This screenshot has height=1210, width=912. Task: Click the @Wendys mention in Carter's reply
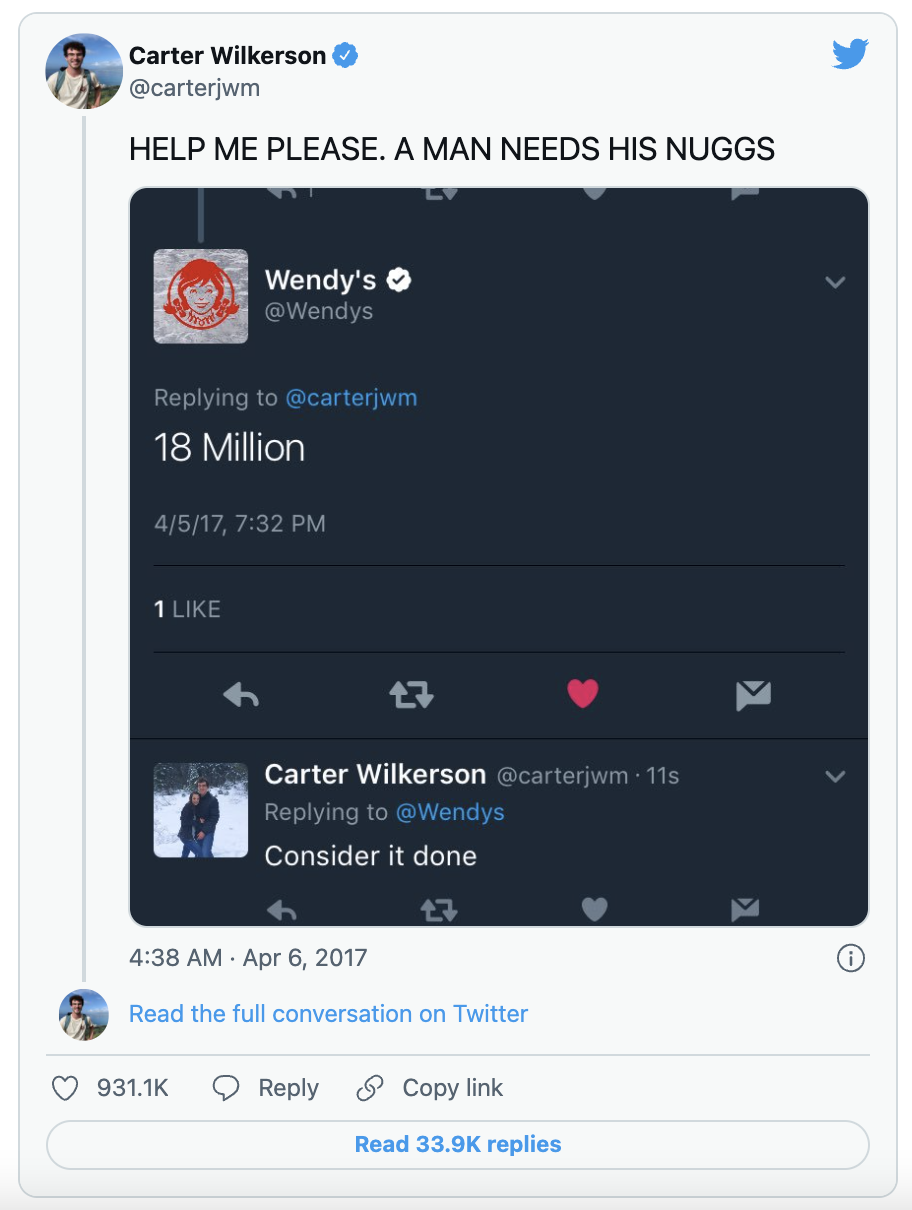pyautogui.click(x=450, y=812)
